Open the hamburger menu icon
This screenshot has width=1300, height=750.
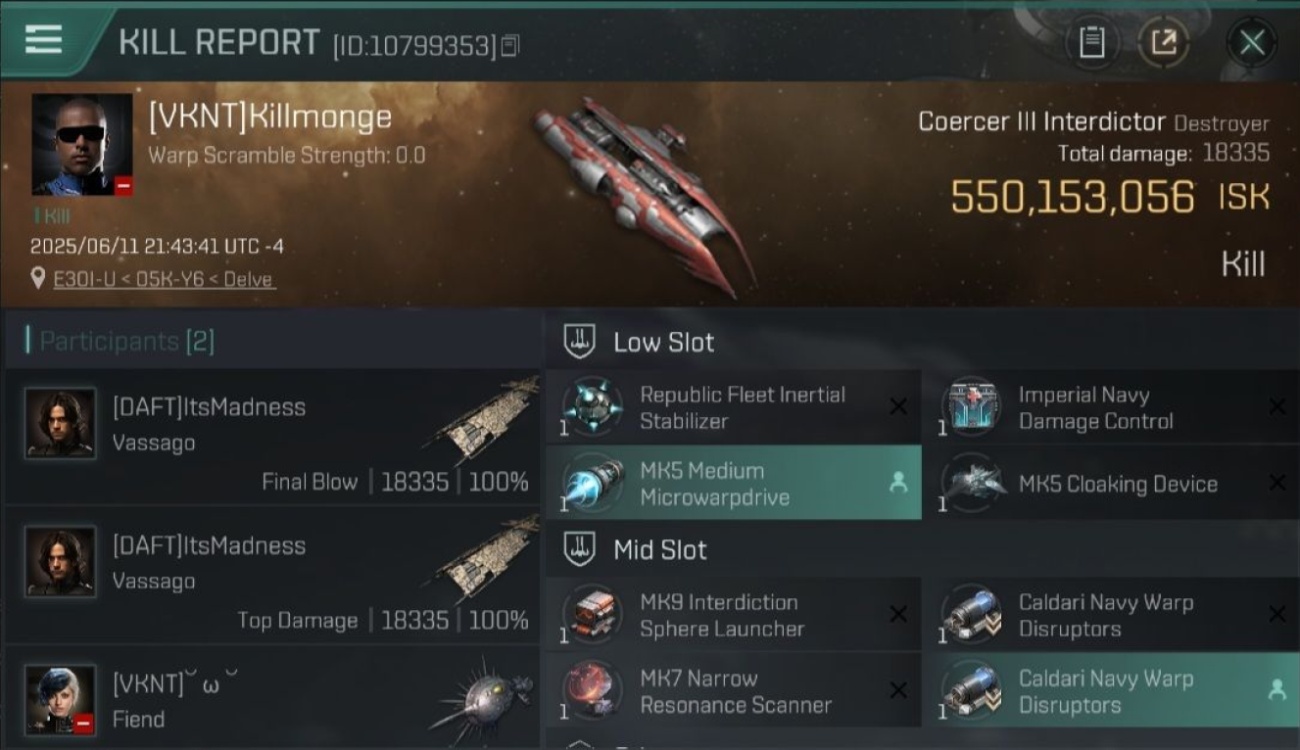click(43, 39)
